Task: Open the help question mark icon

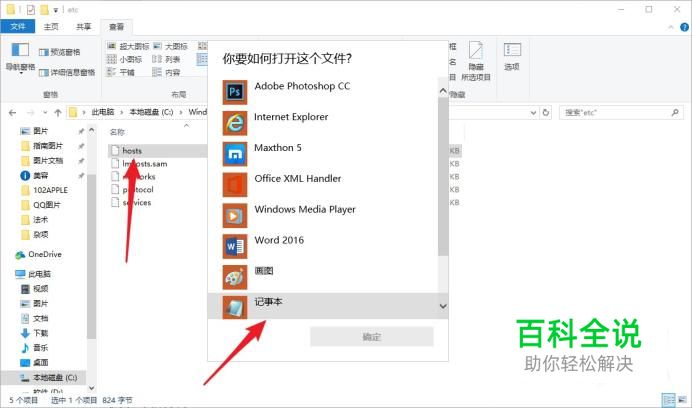Action: click(684, 27)
